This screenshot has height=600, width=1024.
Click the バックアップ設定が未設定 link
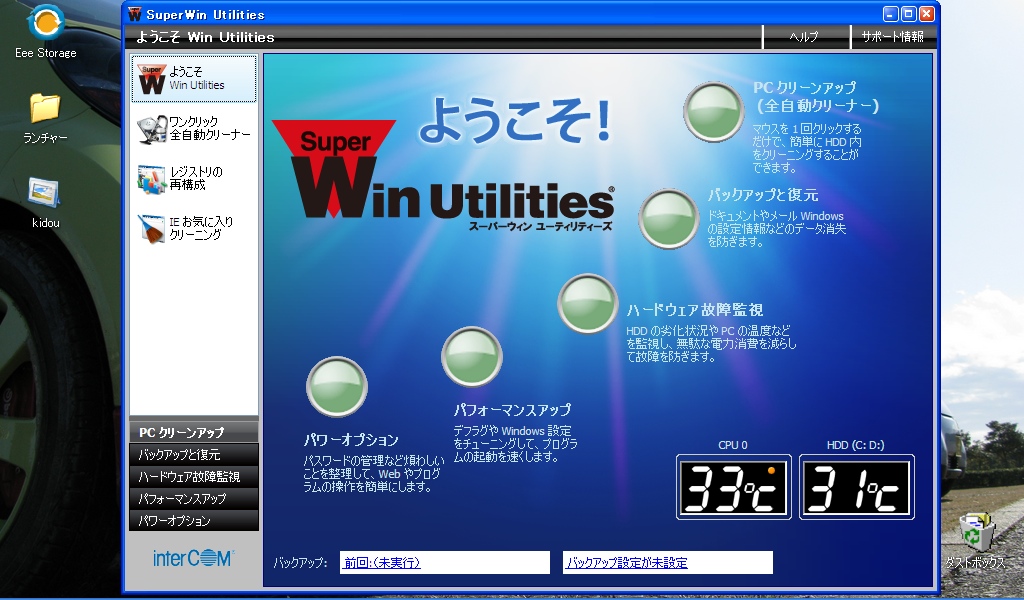tap(627, 563)
